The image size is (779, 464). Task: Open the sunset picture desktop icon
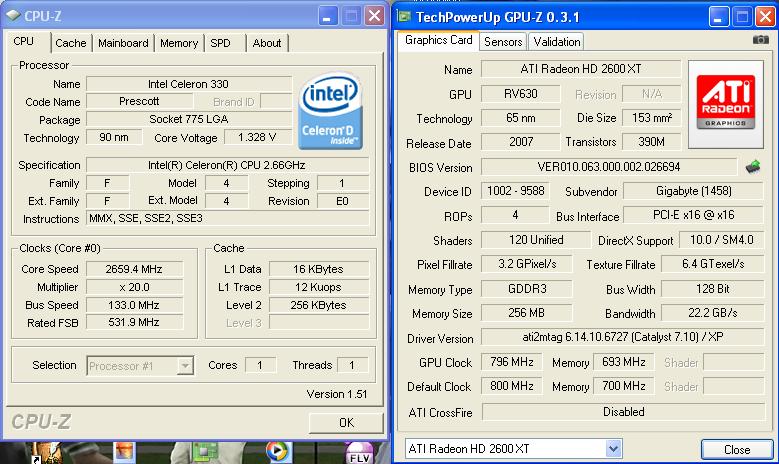(x=124, y=452)
